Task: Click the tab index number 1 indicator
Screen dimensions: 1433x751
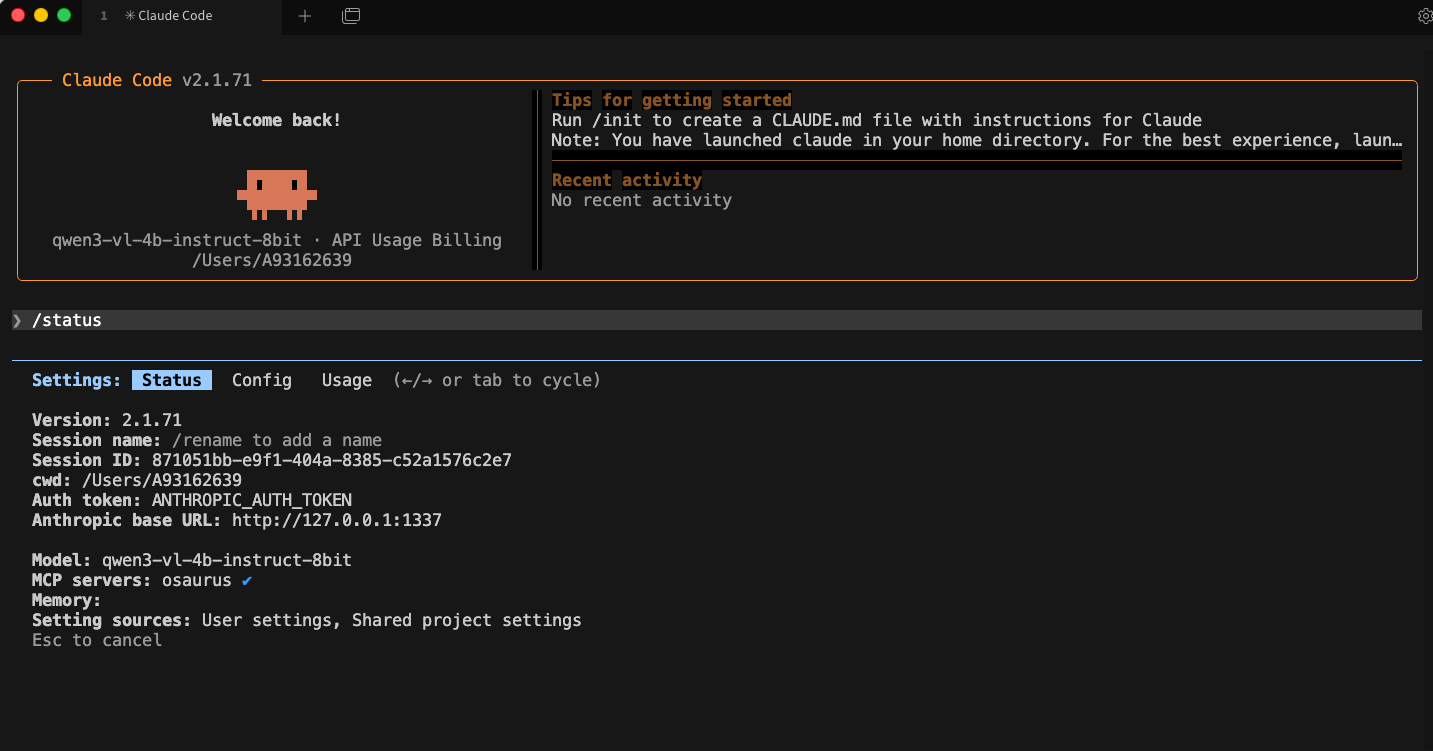Action: point(103,16)
